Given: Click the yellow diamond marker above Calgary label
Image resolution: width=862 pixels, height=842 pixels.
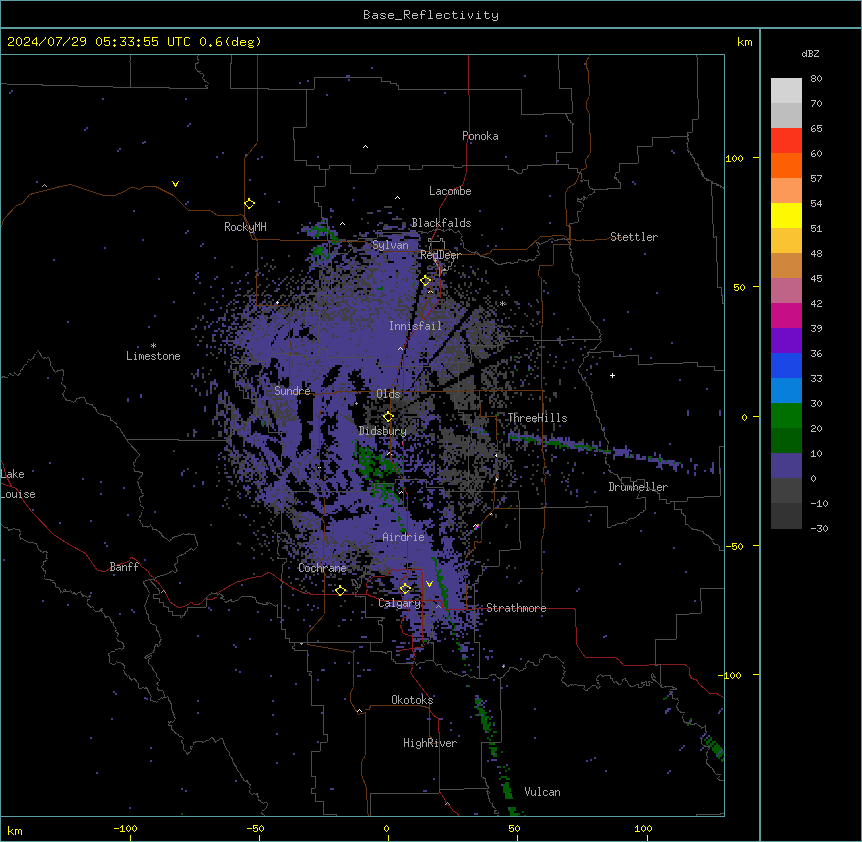Looking at the screenshot, I should click(405, 589).
